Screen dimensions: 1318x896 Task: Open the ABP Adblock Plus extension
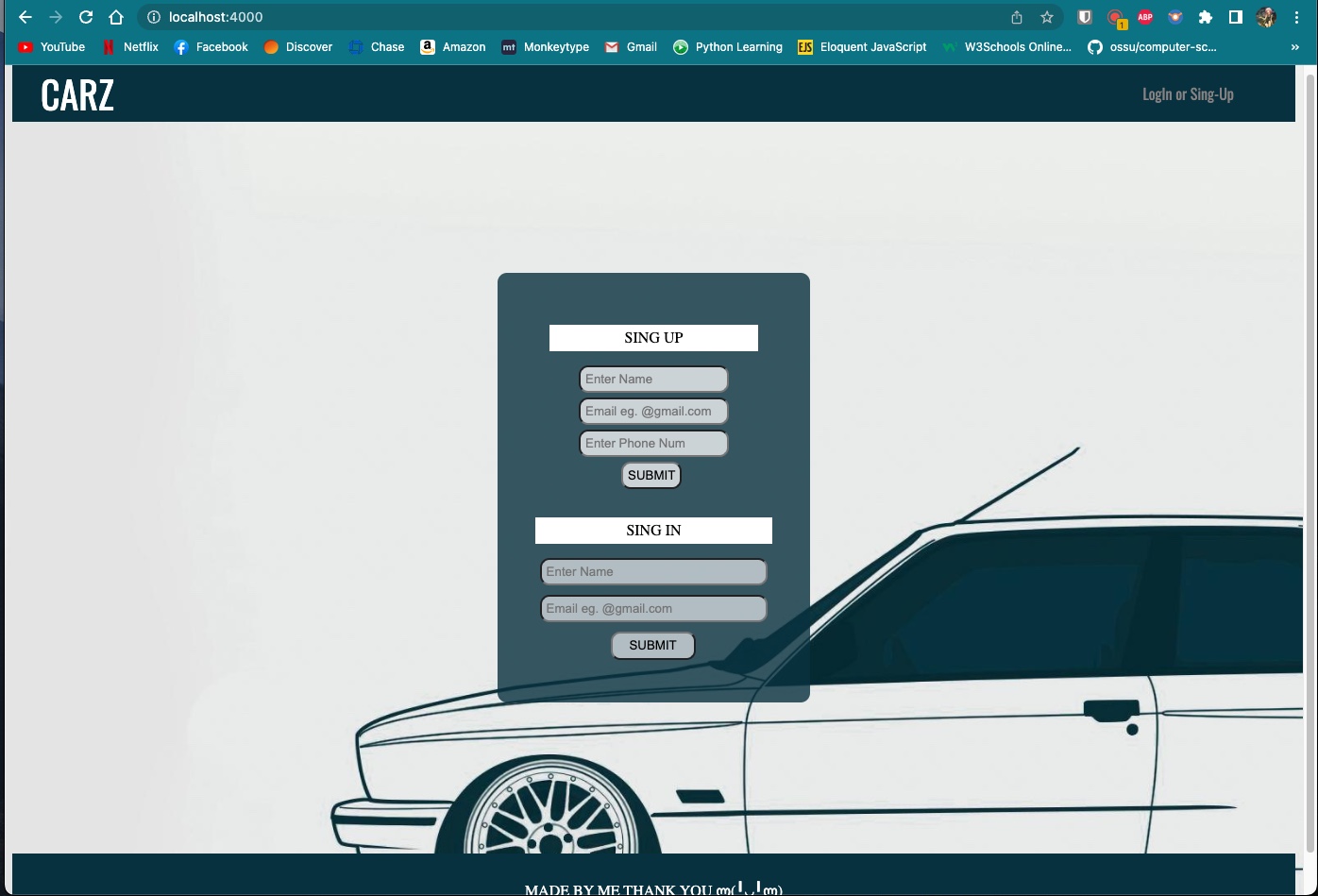(x=1145, y=17)
